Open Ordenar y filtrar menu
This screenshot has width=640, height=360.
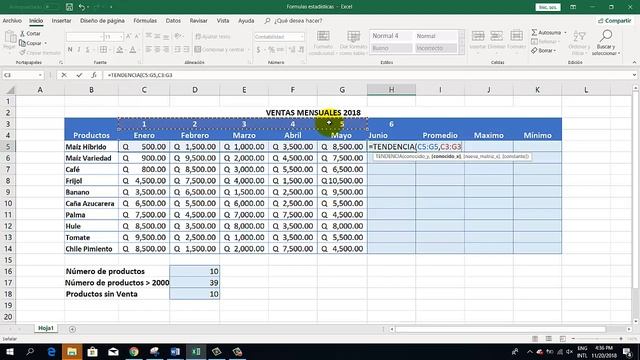coord(579,42)
